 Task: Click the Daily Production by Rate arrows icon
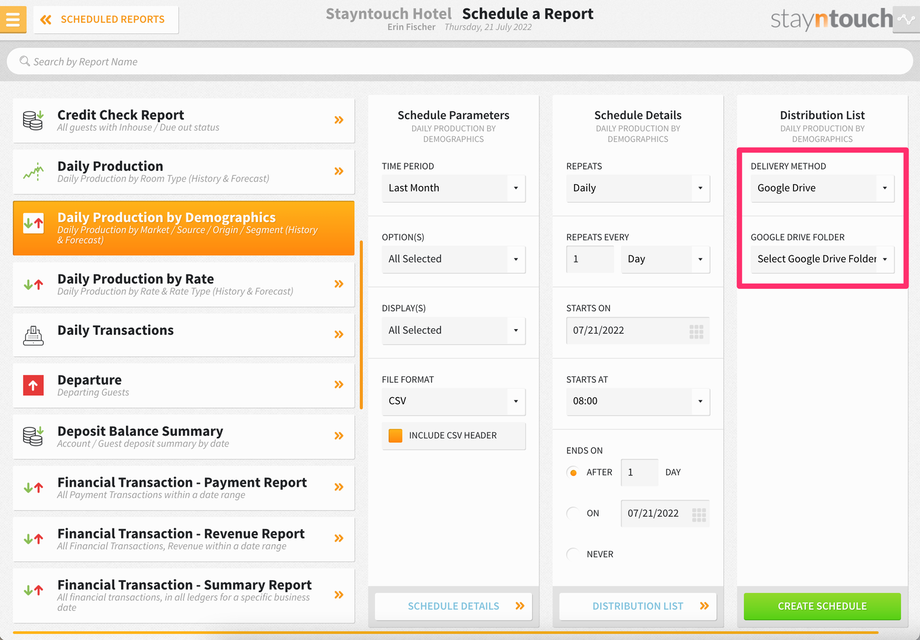point(33,285)
